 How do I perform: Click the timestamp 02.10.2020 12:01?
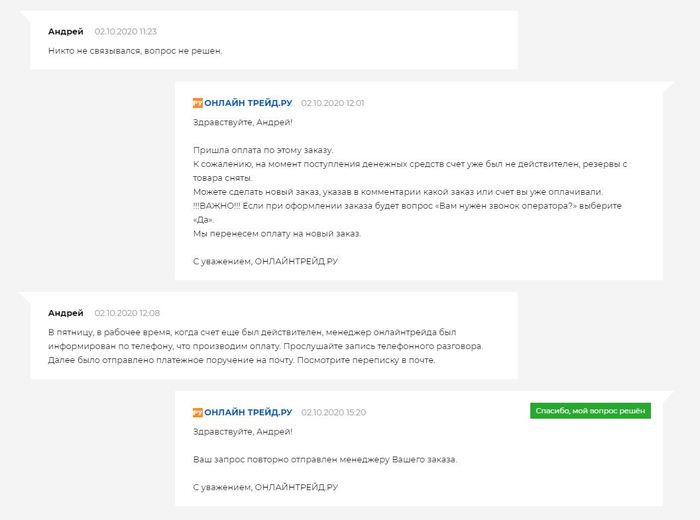[x=332, y=102]
